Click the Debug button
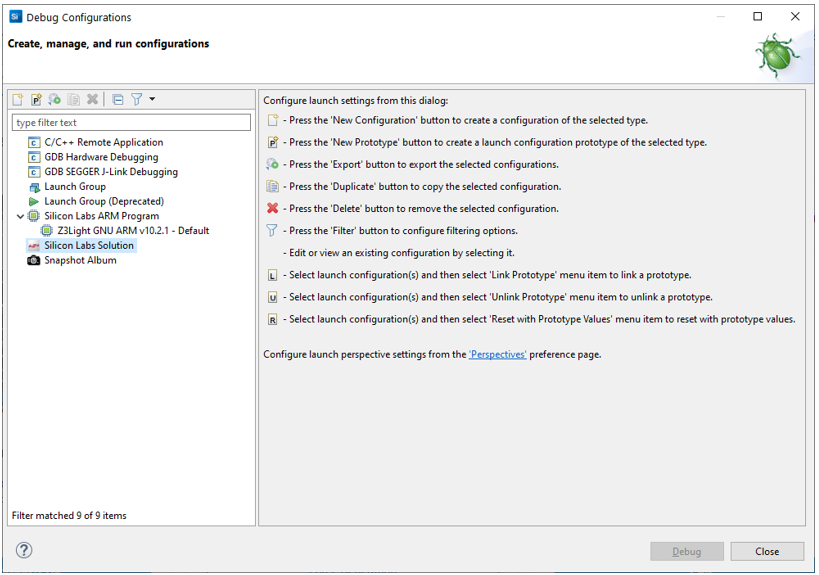This screenshot has height=575, width=819. 686,551
